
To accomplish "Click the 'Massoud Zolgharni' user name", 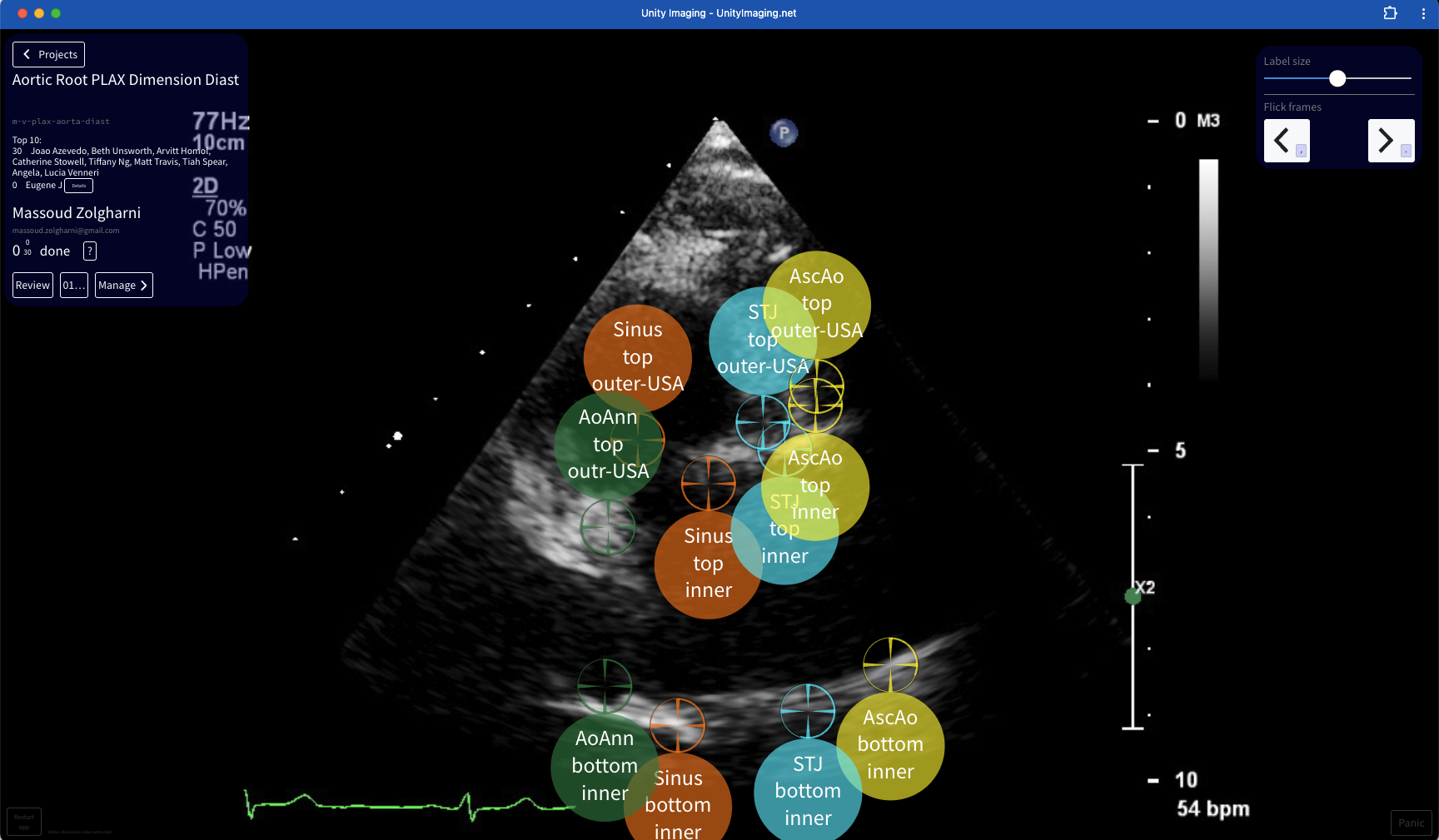I will (77, 213).
